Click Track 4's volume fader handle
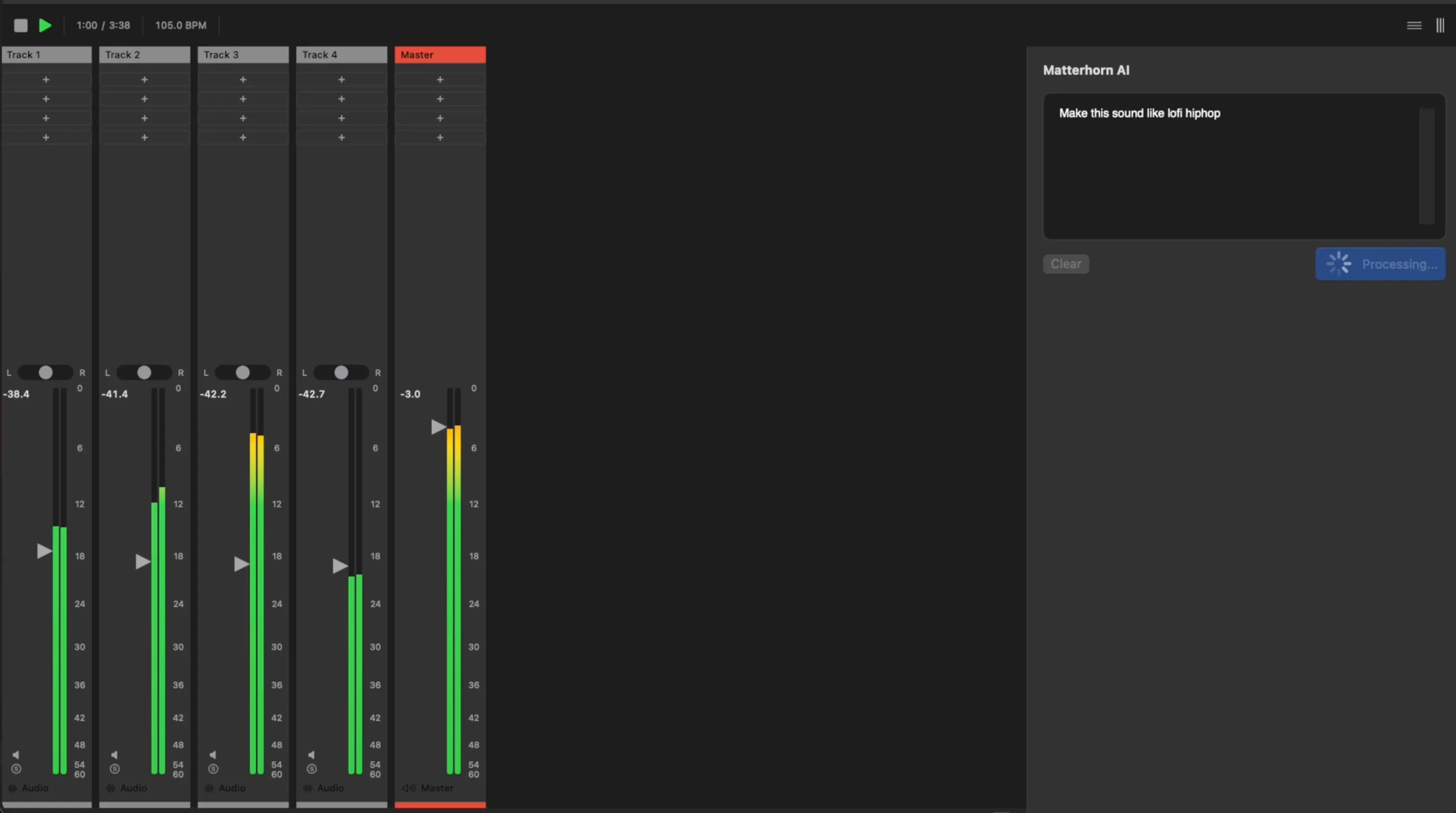1456x813 pixels. [340, 565]
